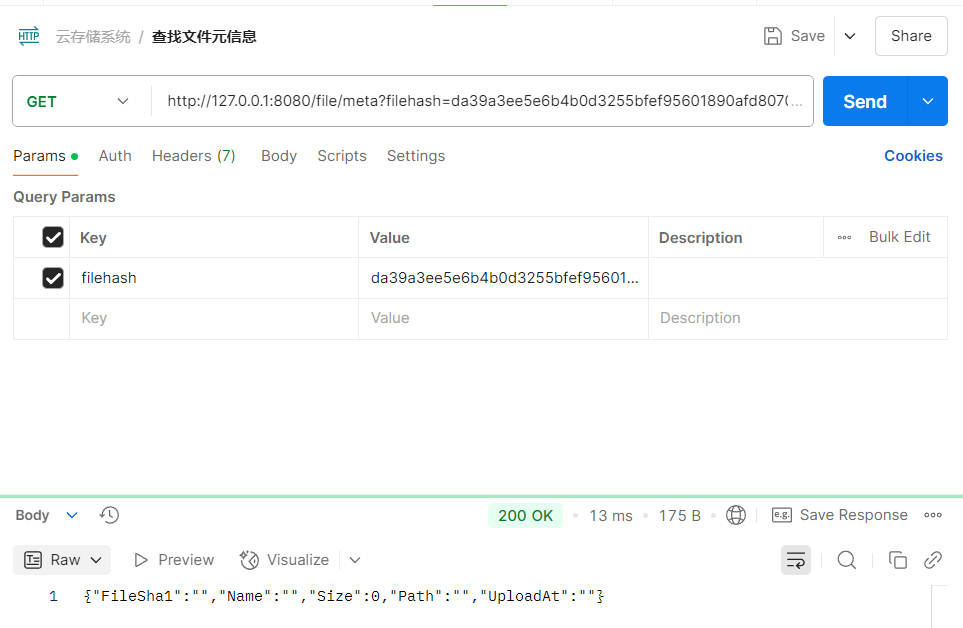This screenshot has height=628, width=963.
Task: Toggle the select-all params checkbox
Action: [53, 237]
